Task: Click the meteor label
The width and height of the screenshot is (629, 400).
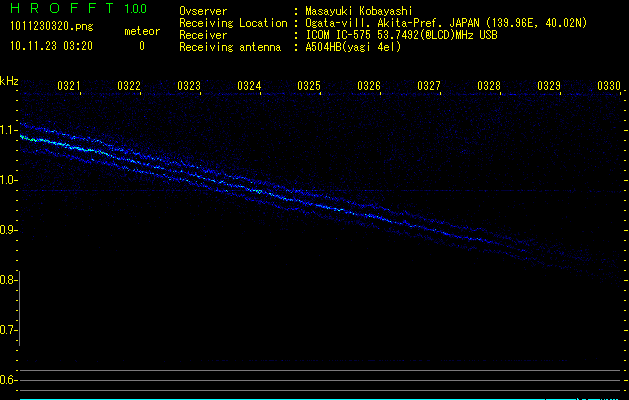Action: (x=142, y=31)
